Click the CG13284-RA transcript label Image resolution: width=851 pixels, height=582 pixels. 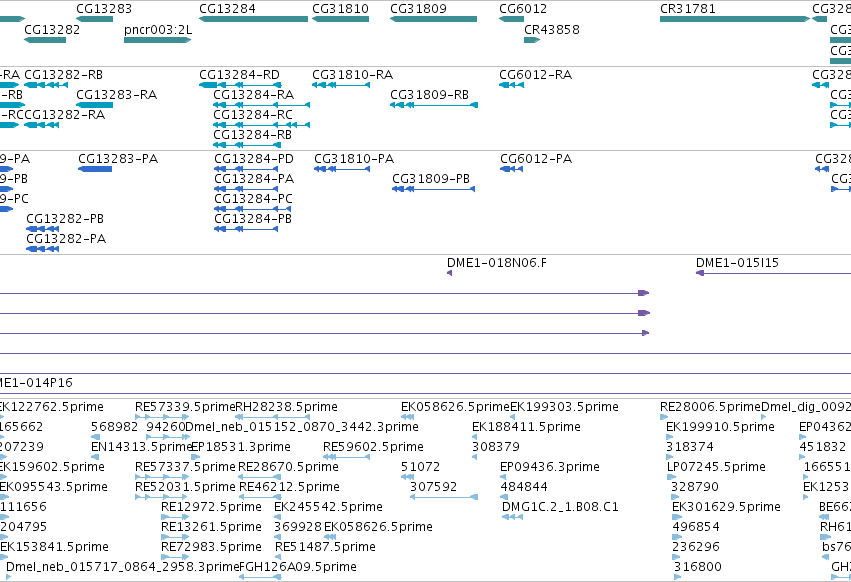pos(253,94)
